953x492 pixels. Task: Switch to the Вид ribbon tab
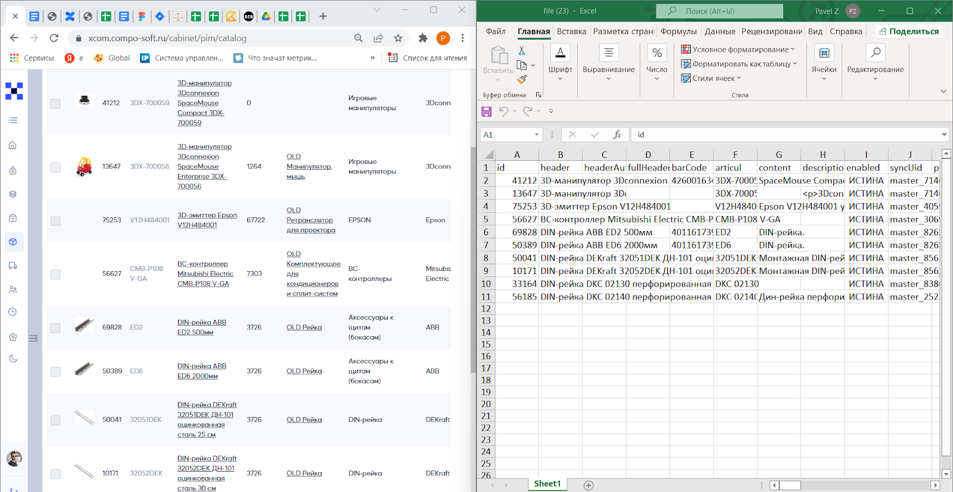[x=816, y=32]
